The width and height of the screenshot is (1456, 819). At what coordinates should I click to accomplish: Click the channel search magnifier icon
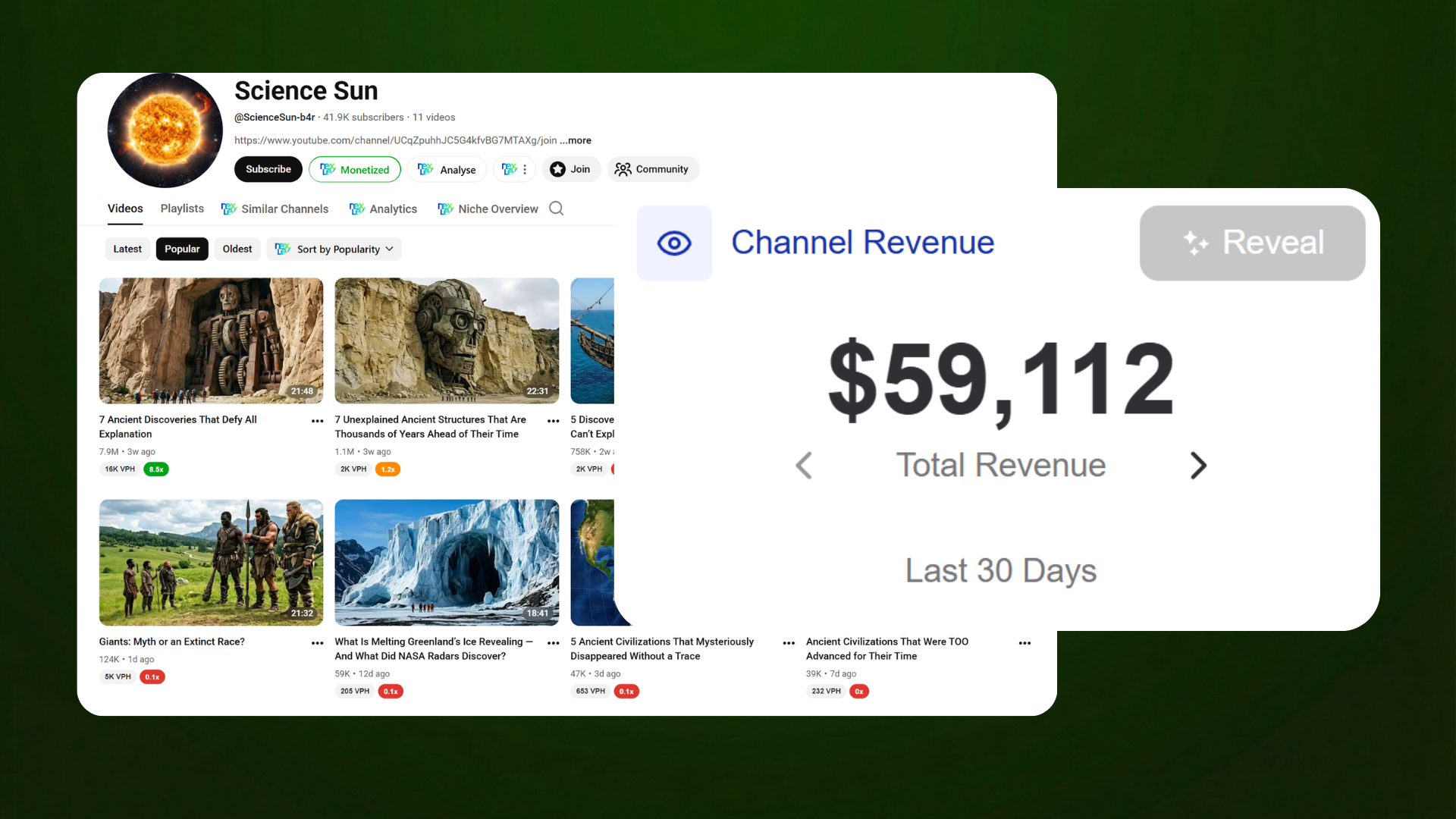[x=556, y=209]
